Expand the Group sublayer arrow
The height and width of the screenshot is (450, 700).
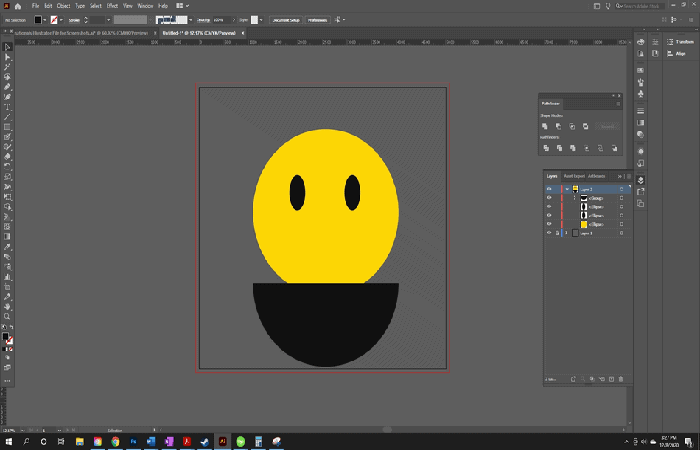click(575, 198)
